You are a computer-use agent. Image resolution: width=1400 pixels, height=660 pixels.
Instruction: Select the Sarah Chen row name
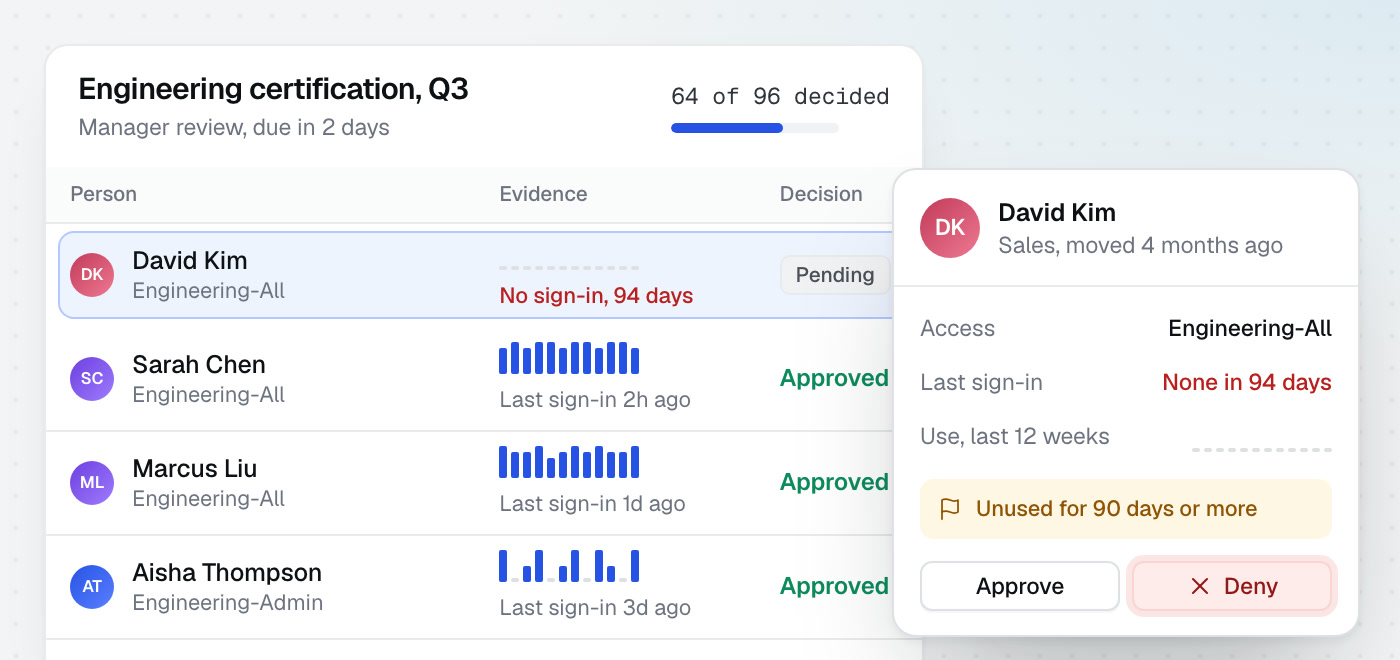(x=199, y=365)
